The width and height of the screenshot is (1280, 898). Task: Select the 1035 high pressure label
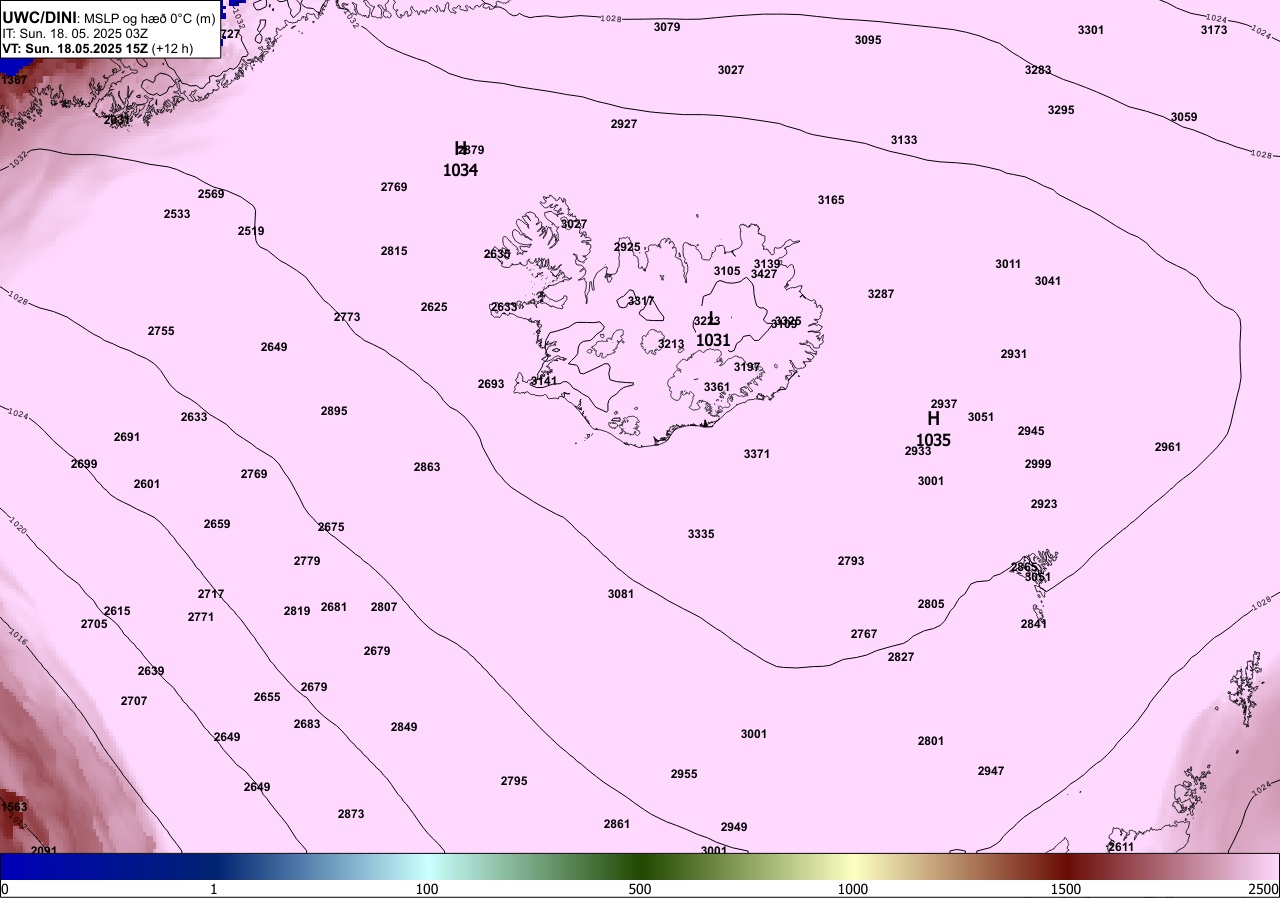point(933,440)
